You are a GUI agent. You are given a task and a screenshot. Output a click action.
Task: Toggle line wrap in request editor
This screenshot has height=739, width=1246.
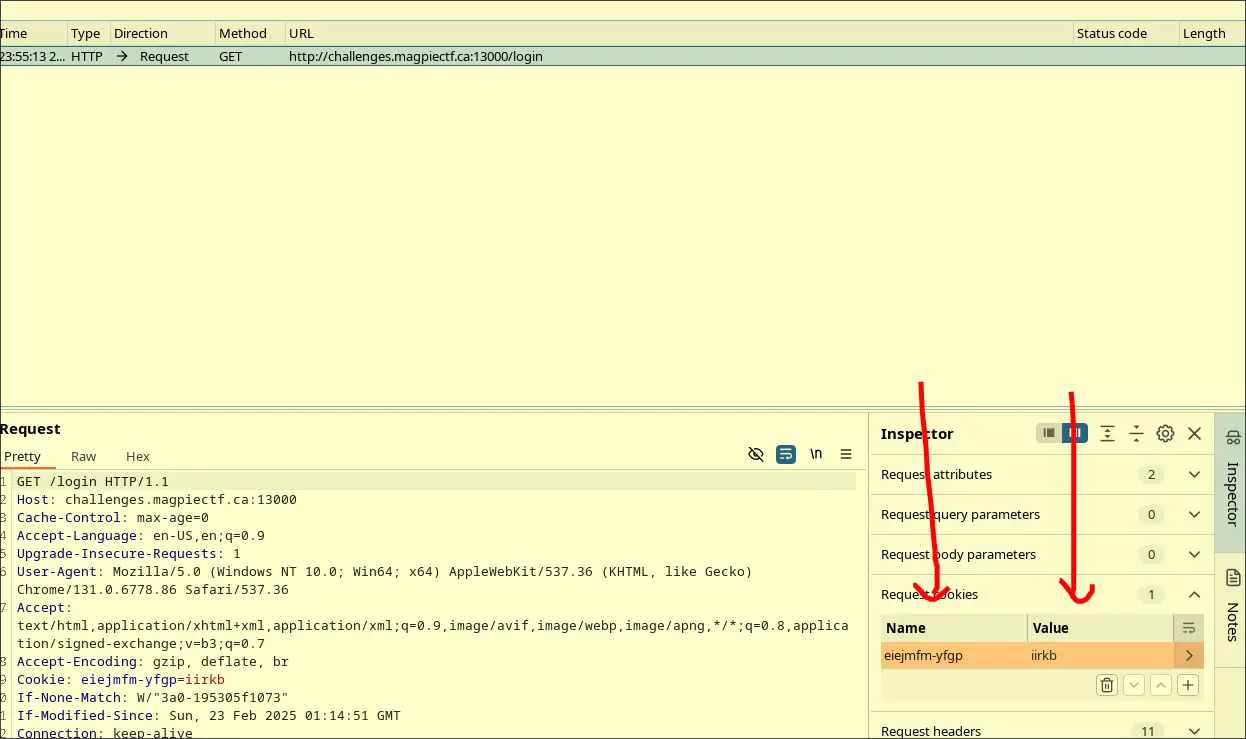[x=786, y=454]
